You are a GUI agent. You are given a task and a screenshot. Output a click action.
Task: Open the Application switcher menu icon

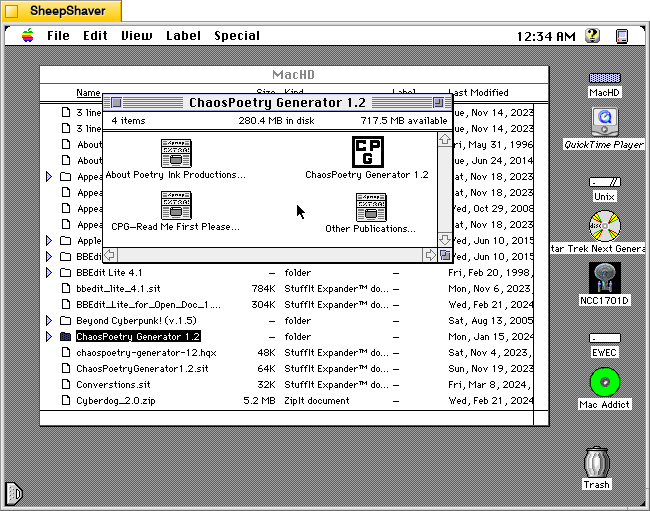622,36
